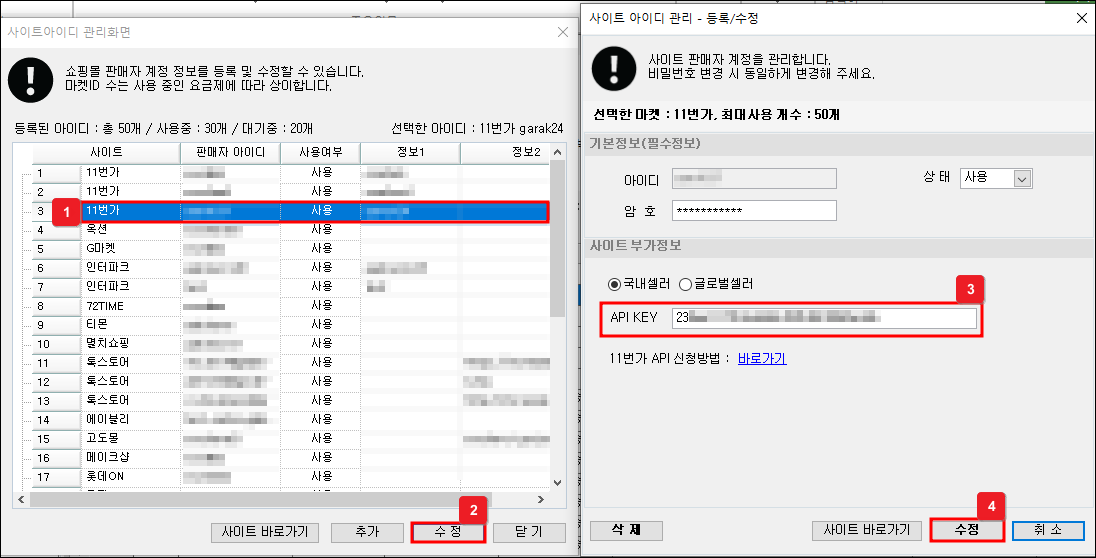1096x558 pixels.
Task: Open the 상태 dropdown showing 사용
Action: click(x=996, y=178)
